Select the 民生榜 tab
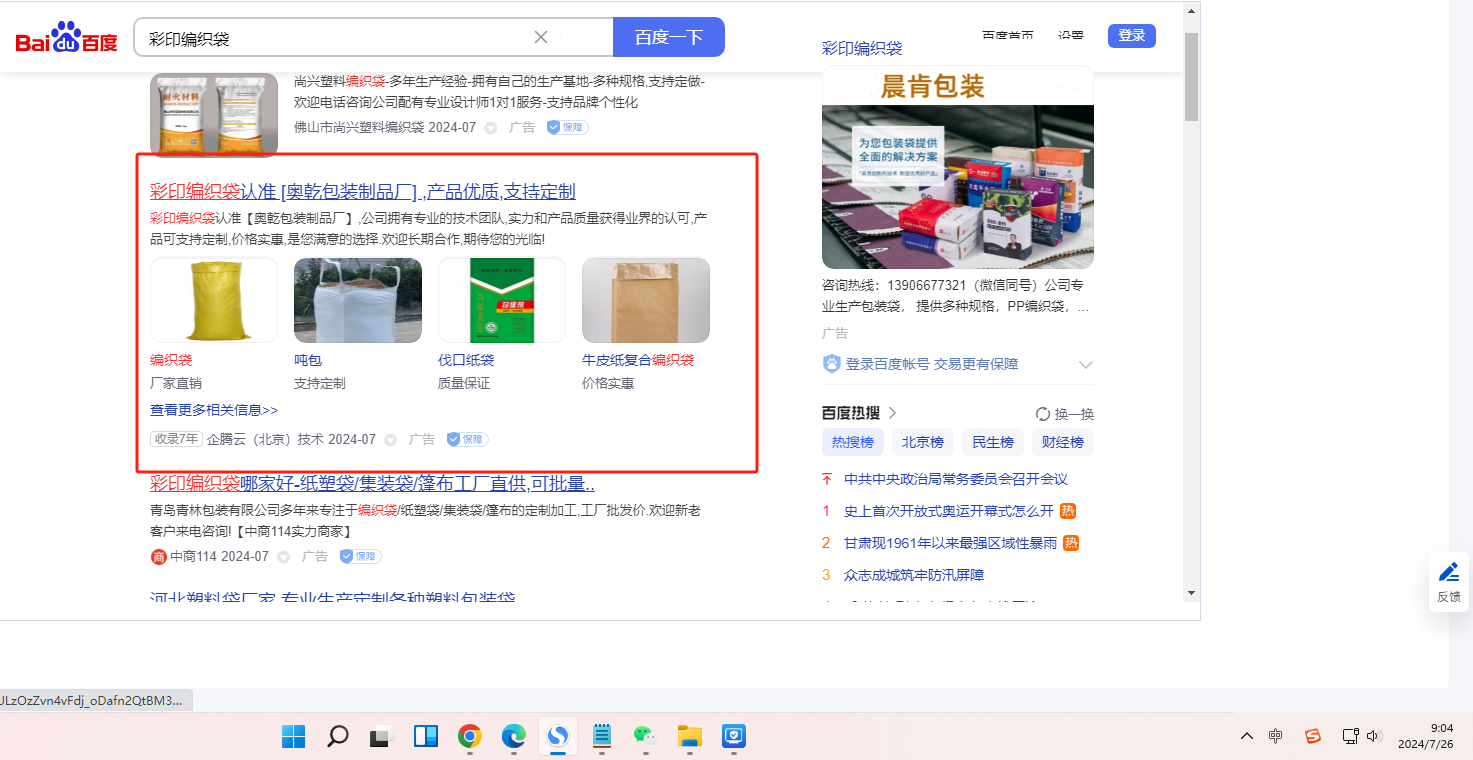Screen dimensions: 1473x760 [993, 442]
